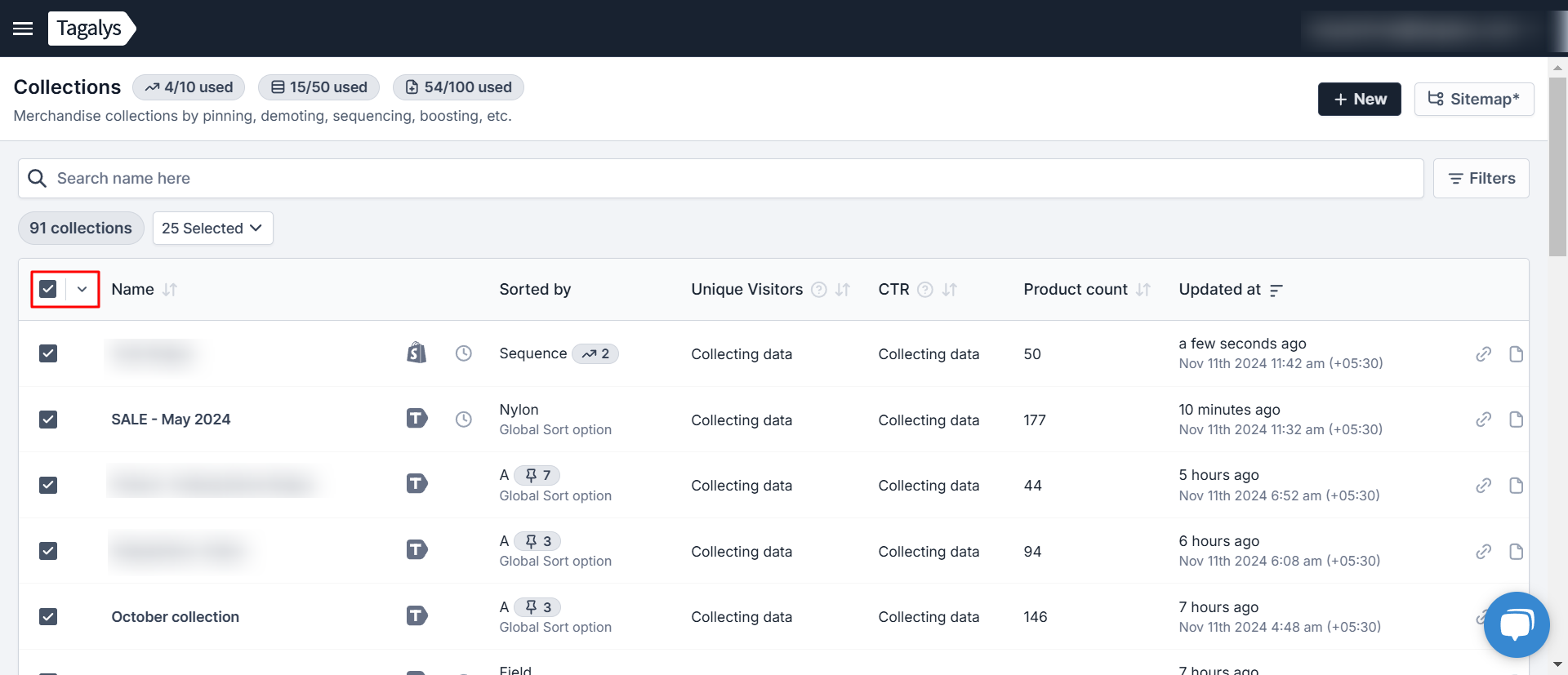Toggle the select-all header checkbox
This screenshot has height=675, width=1568.
[x=48, y=289]
